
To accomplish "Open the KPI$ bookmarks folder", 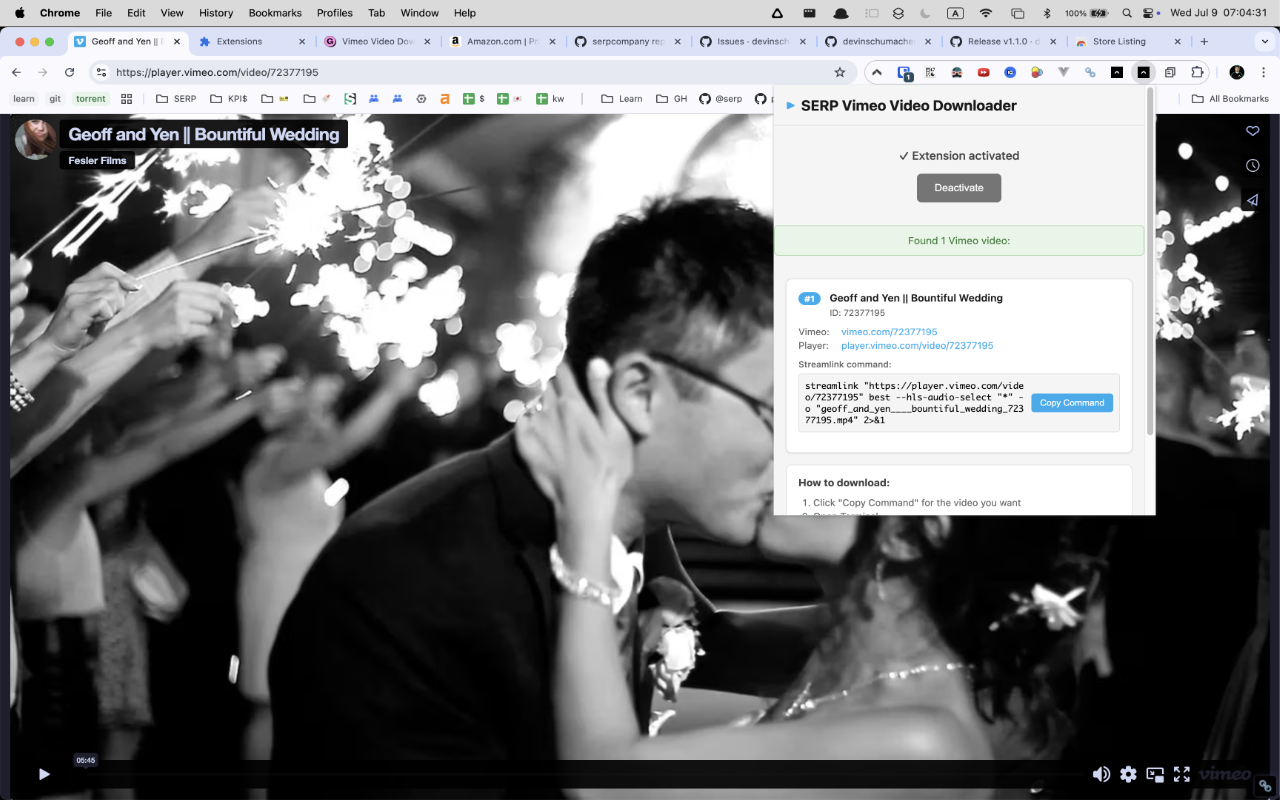I will 229,99.
